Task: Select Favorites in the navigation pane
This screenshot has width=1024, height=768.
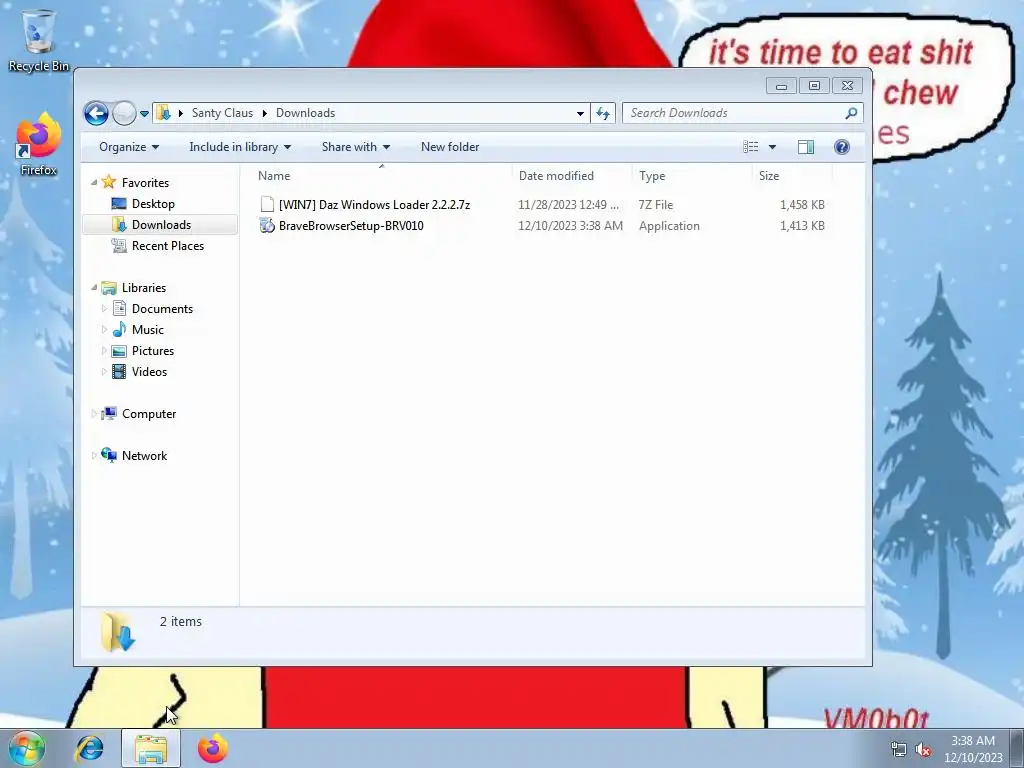Action: pos(145,183)
